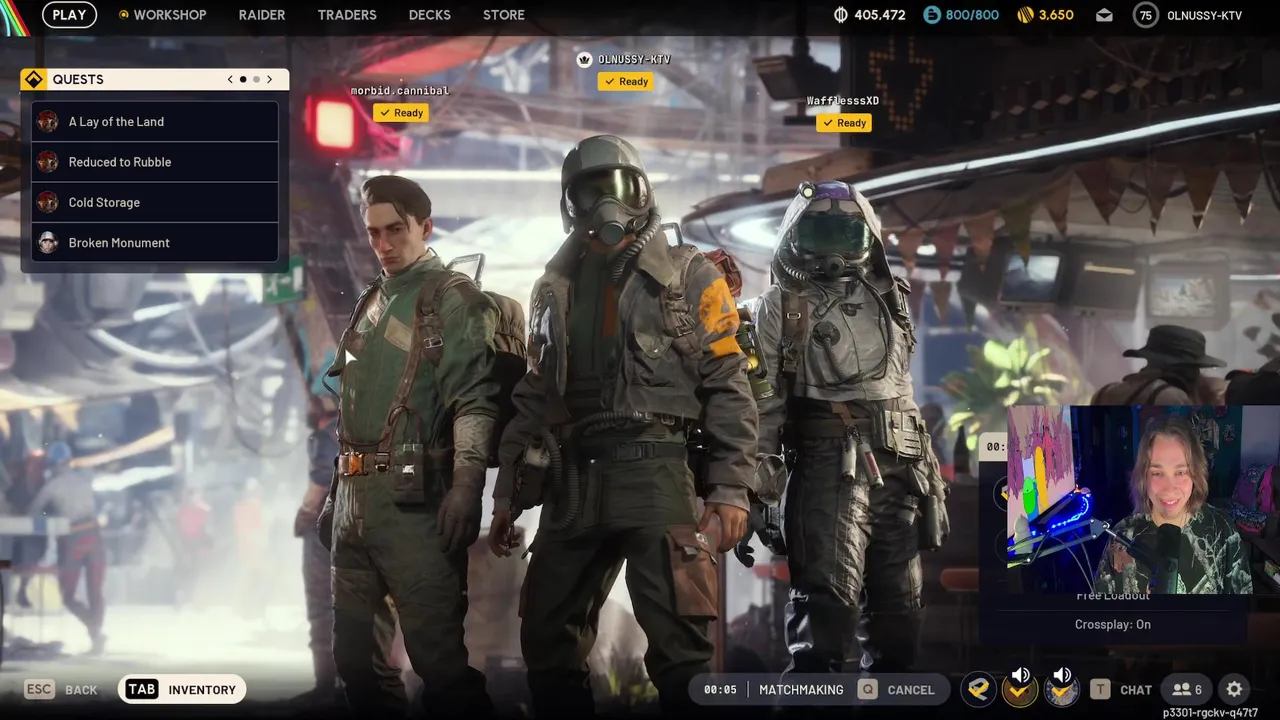Click the coin currency icon beside 405,472

[841, 15]
